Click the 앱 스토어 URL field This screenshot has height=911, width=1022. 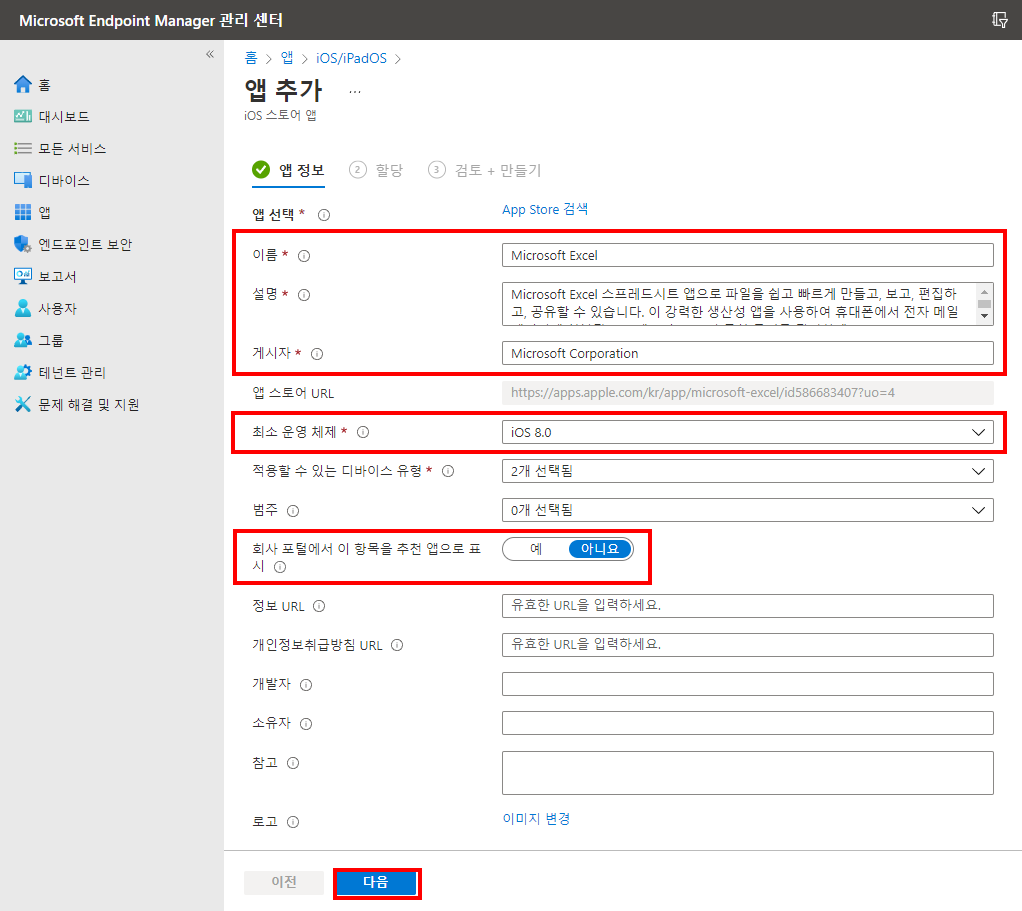click(x=748, y=393)
